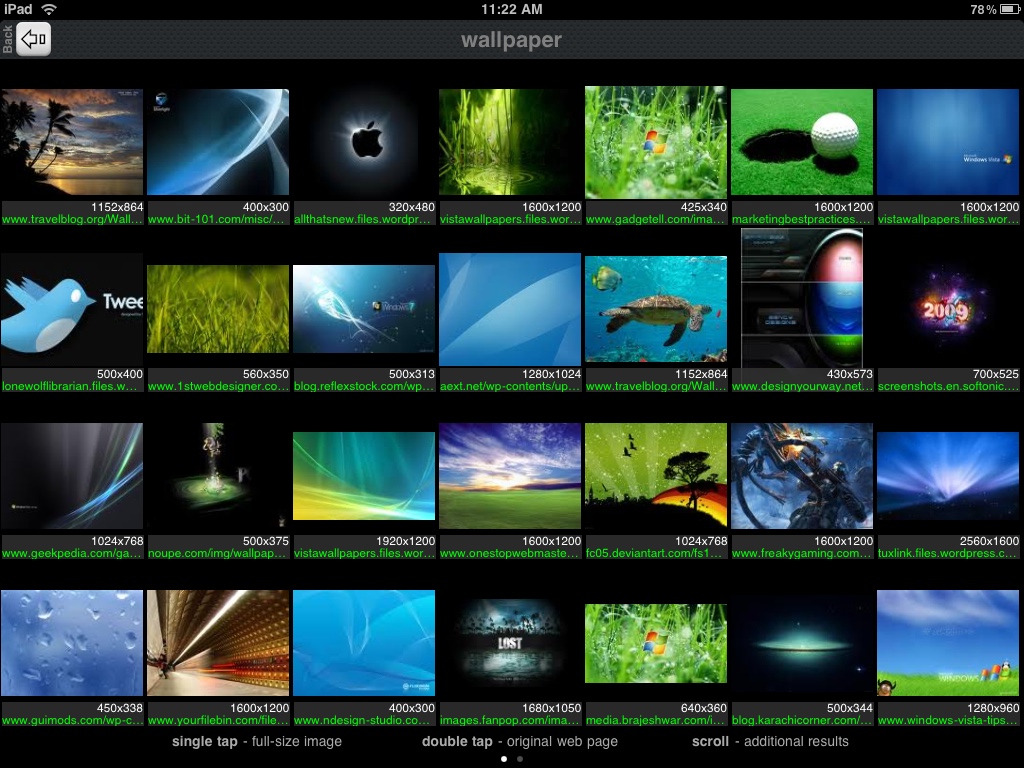
Task: Visit the fc05.deviantart.com link
Action: (655, 550)
